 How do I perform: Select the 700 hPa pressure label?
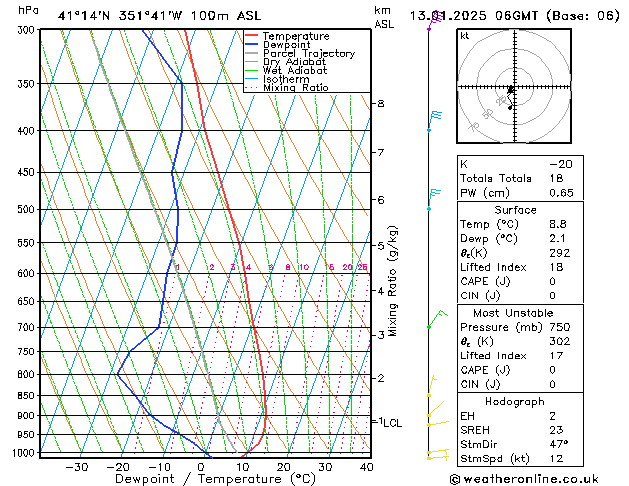coord(28,327)
